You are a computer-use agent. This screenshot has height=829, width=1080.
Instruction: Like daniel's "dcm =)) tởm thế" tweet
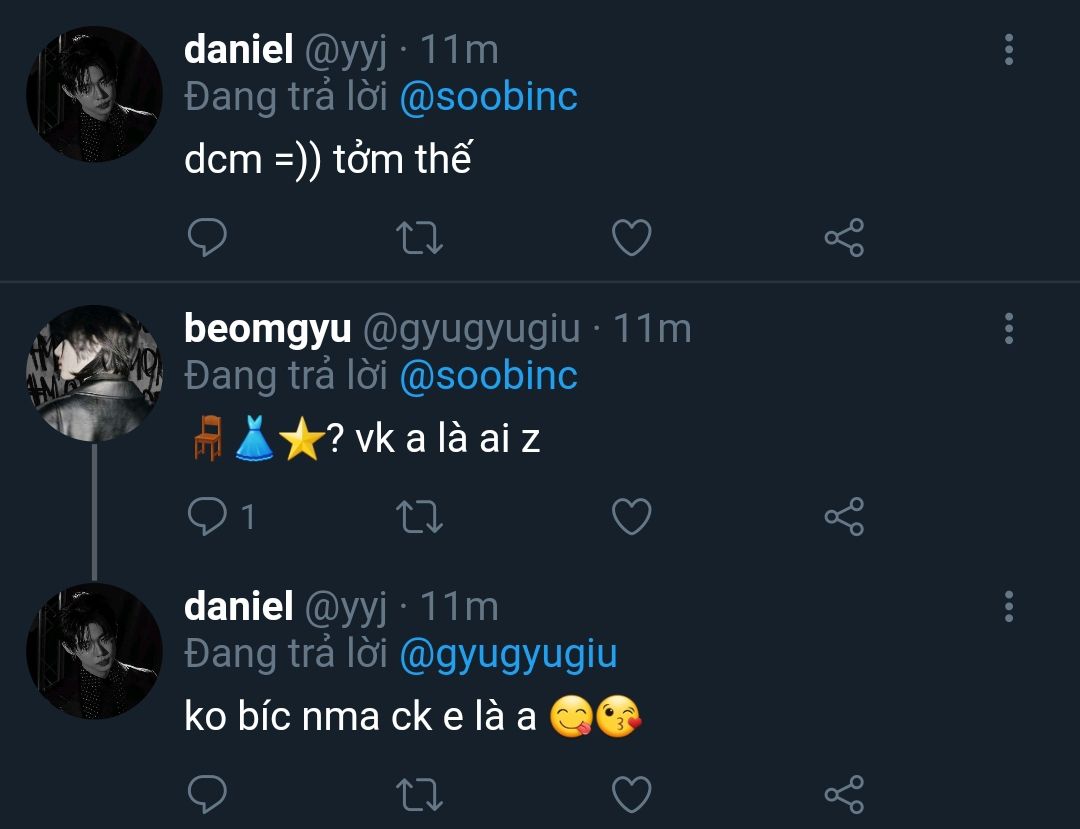tap(631, 238)
